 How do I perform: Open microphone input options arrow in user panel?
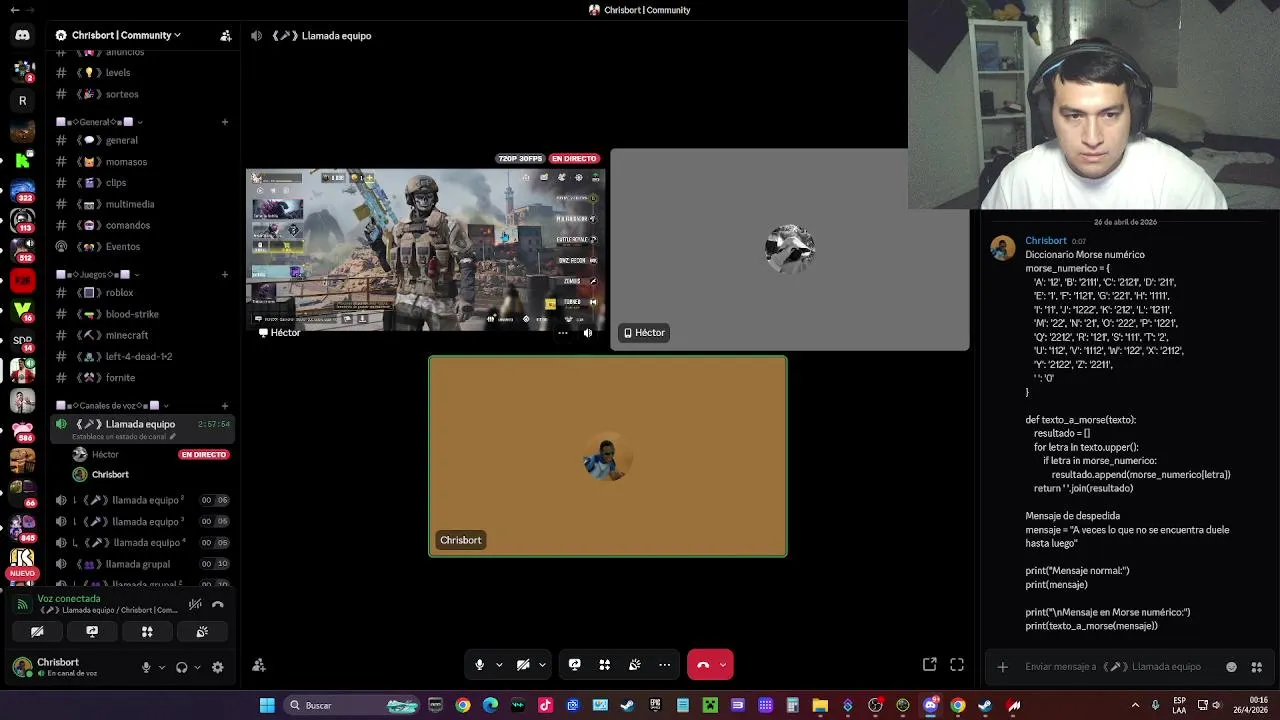click(162, 667)
